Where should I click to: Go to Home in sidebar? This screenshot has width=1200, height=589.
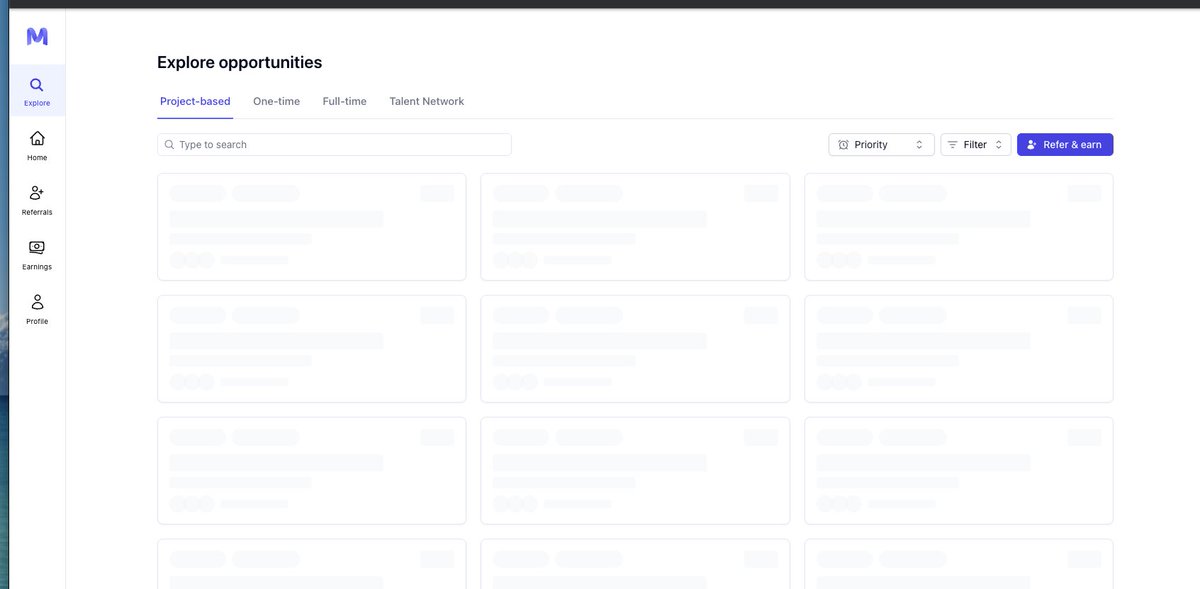click(37, 145)
